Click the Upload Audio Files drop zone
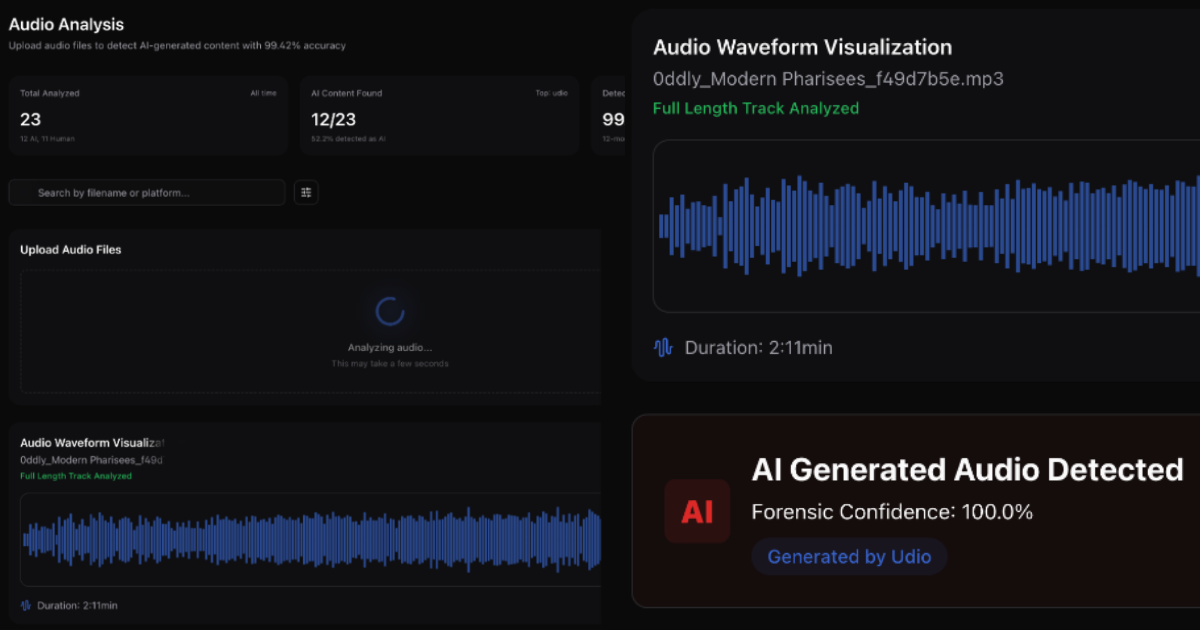1200x630 pixels. (307, 330)
